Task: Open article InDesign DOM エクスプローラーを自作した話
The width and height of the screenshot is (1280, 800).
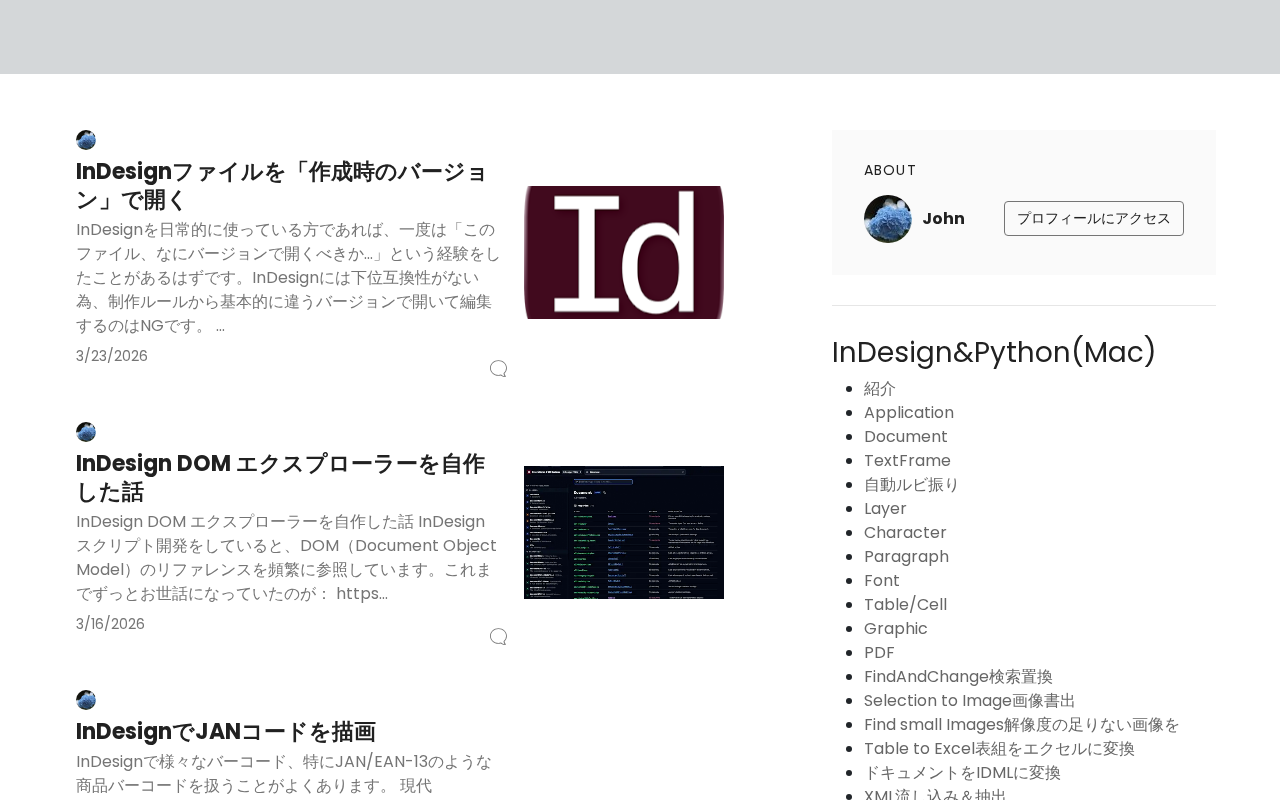Action: click(280, 478)
